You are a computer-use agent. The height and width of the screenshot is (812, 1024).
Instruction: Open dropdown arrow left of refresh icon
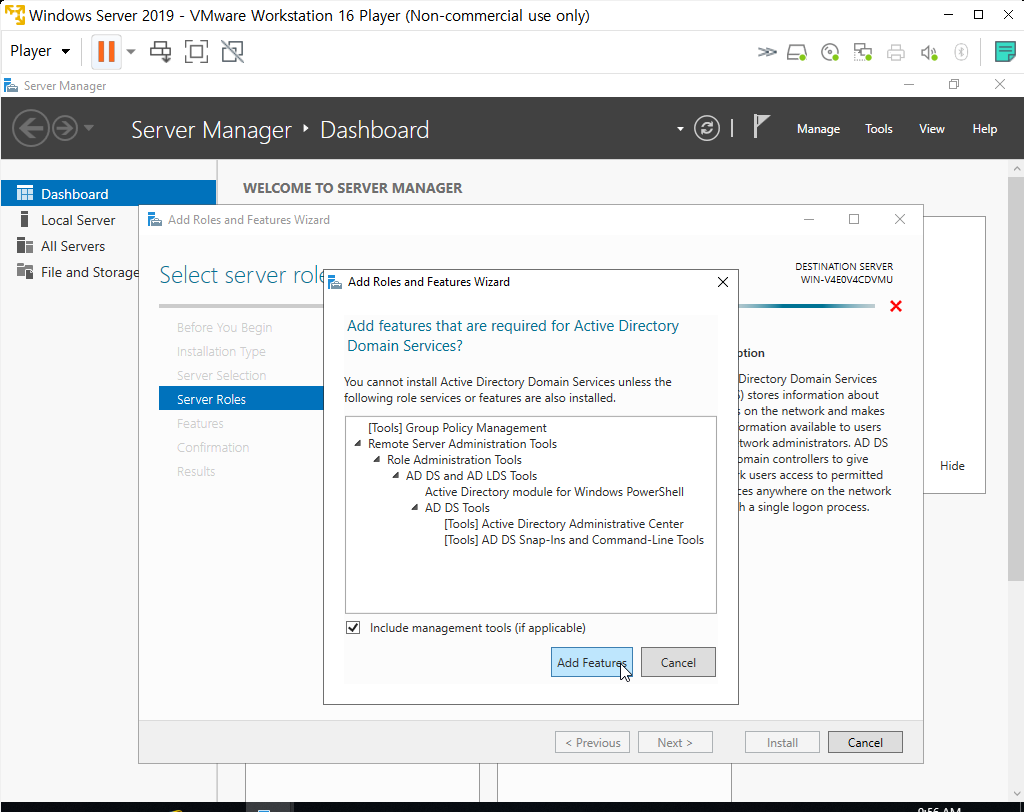click(x=680, y=129)
